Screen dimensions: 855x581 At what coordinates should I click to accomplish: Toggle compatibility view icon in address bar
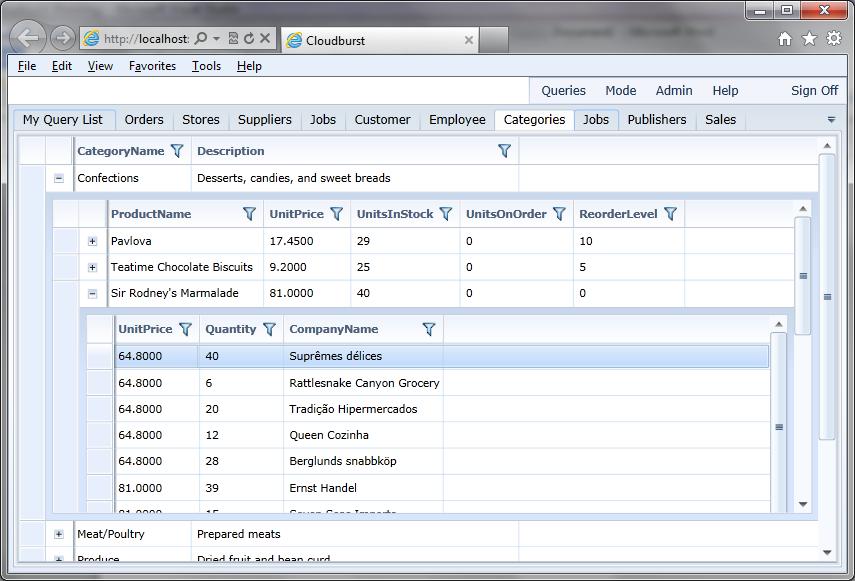pyautogui.click(x=233, y=39)
